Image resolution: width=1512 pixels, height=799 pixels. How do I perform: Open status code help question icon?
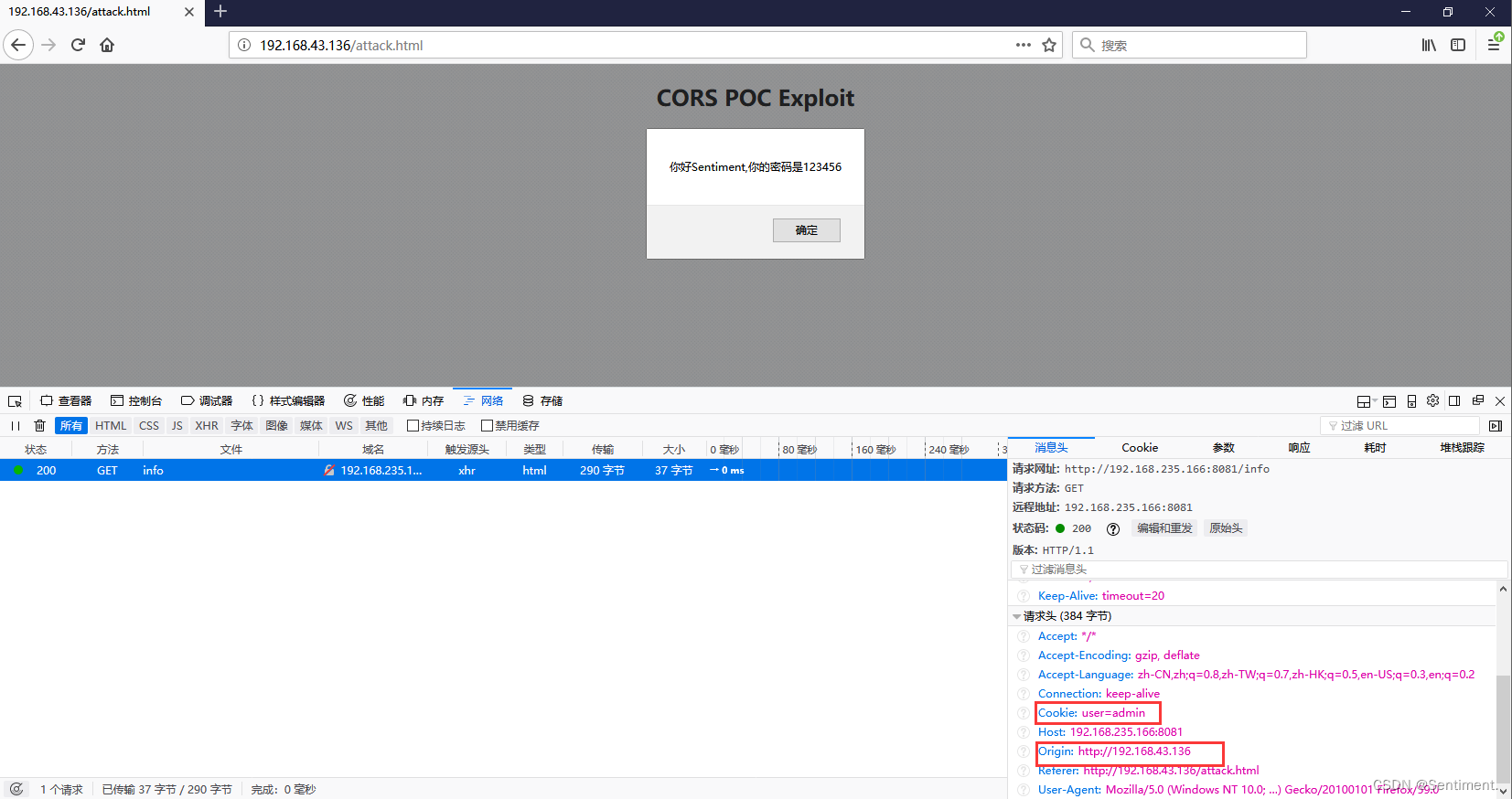pos(1113,529)
